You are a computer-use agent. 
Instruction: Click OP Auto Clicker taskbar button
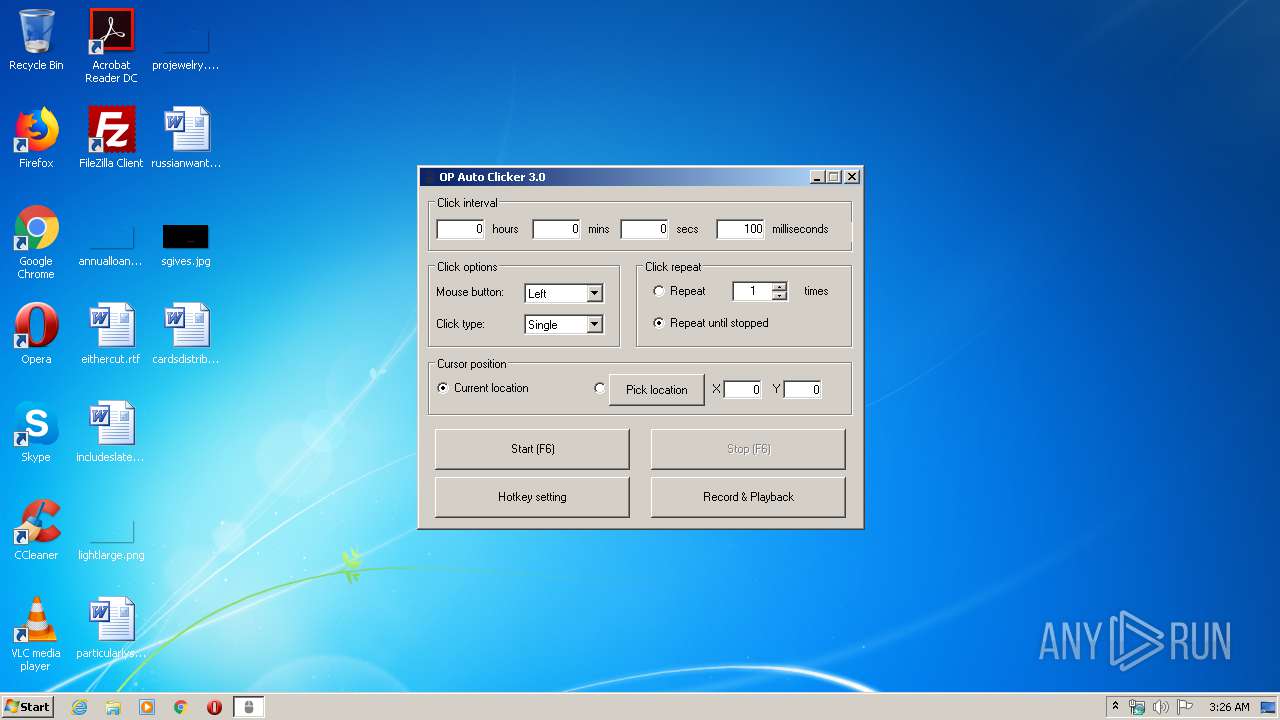pos(249,707)
